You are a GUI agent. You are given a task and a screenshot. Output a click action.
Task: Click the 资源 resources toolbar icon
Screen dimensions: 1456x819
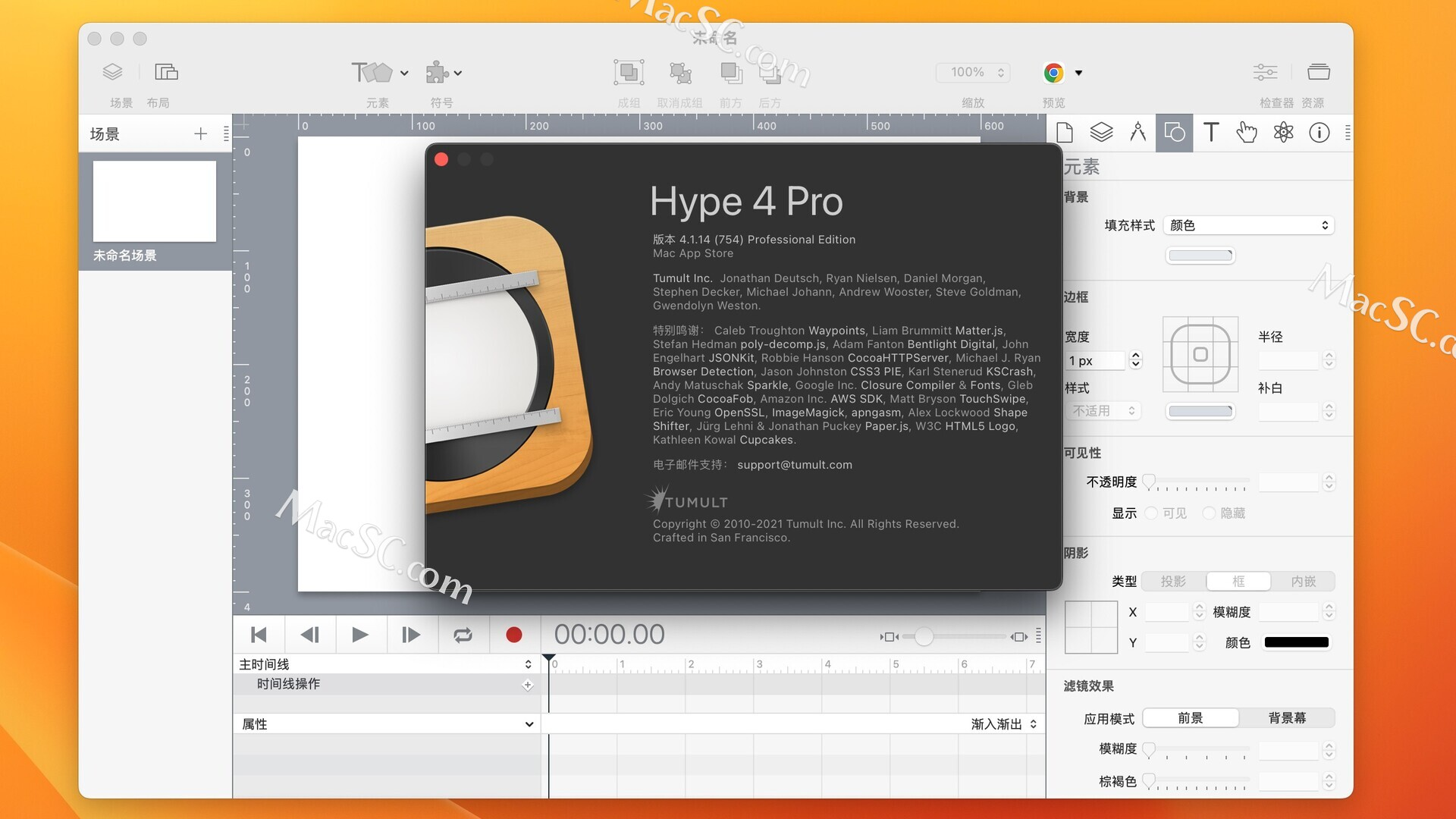point(1319,72)
